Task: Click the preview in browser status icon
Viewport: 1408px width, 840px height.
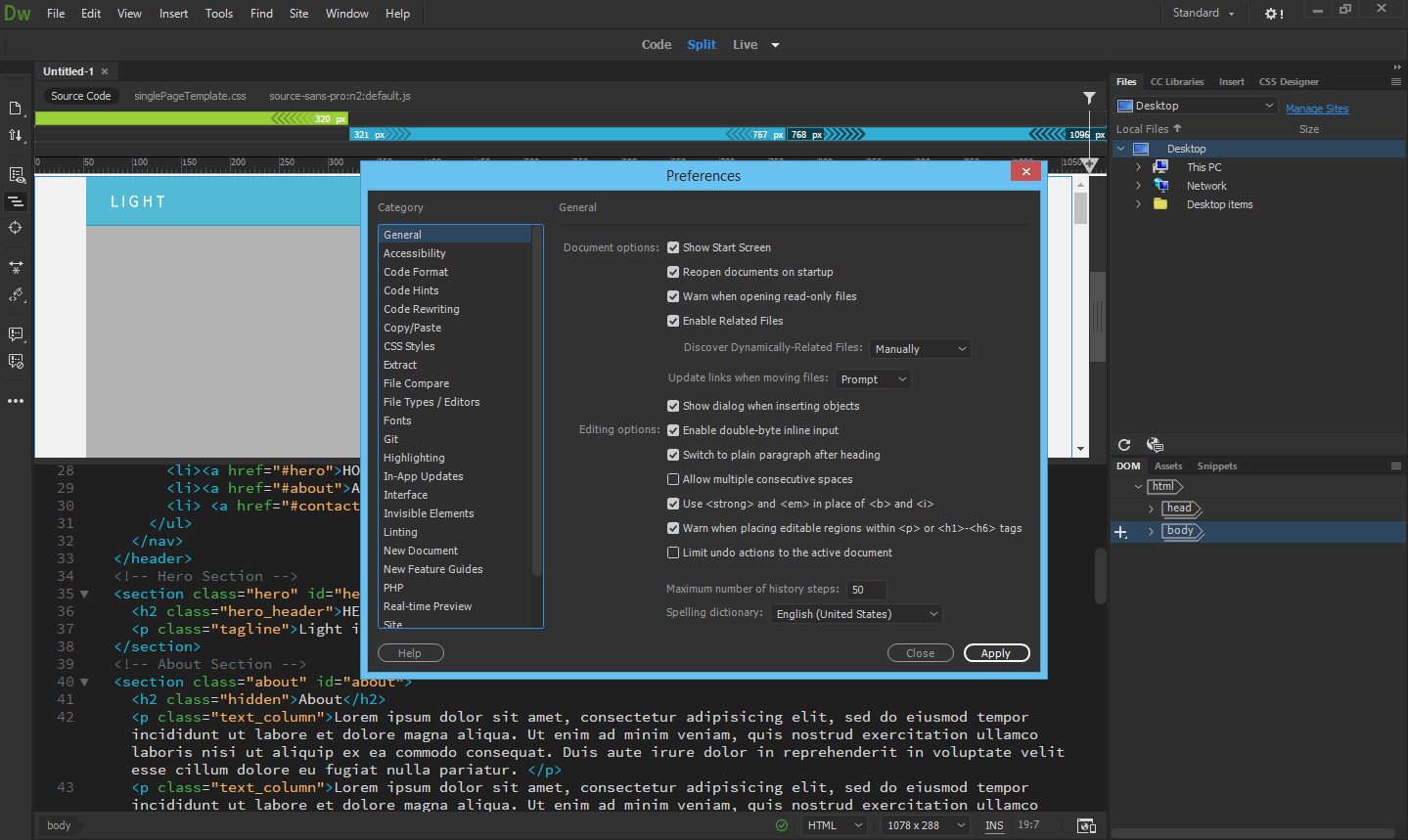Action: coord(1086,825)
